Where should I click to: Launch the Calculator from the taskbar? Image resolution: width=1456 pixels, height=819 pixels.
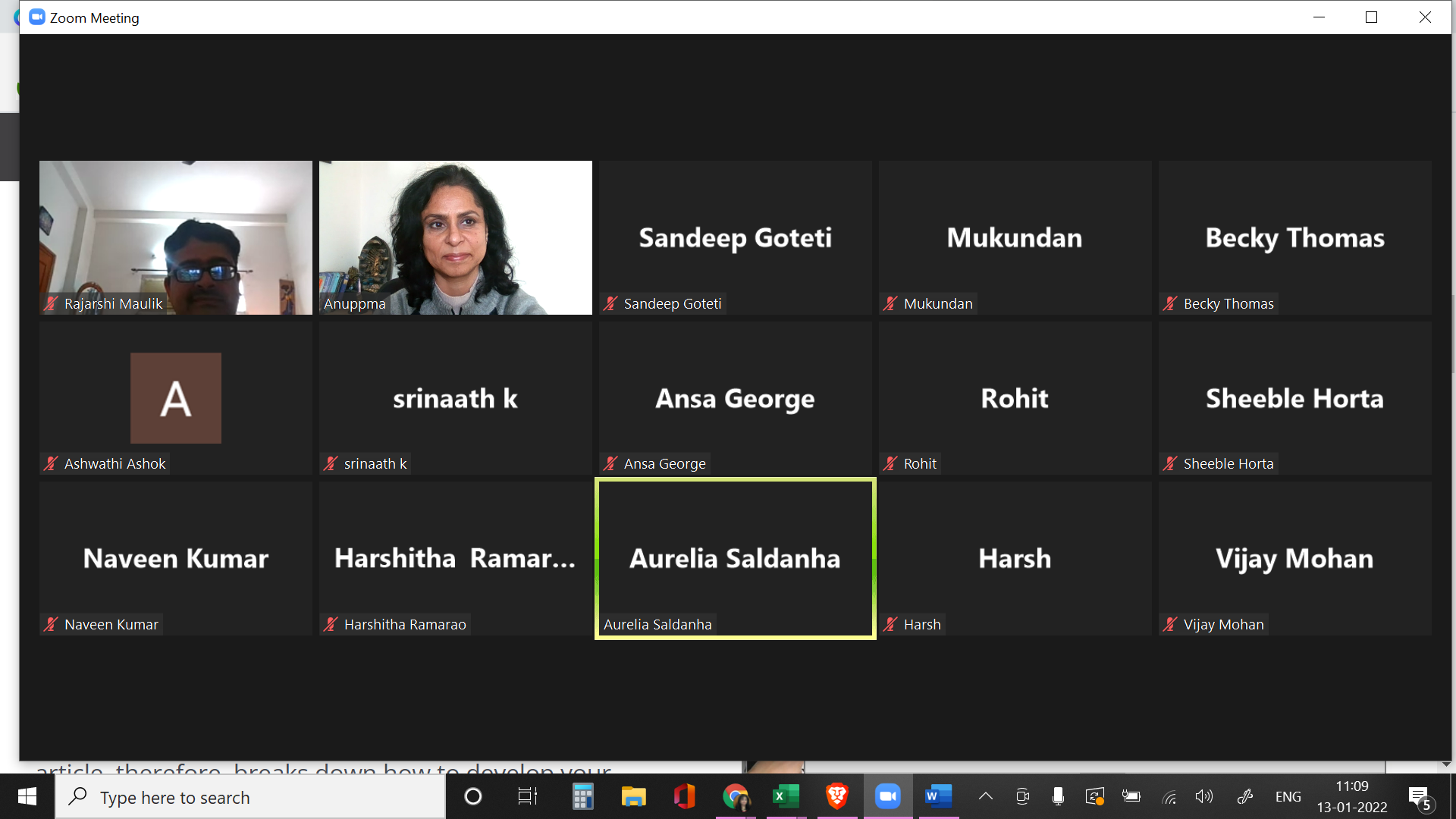(x=582, y=796)
